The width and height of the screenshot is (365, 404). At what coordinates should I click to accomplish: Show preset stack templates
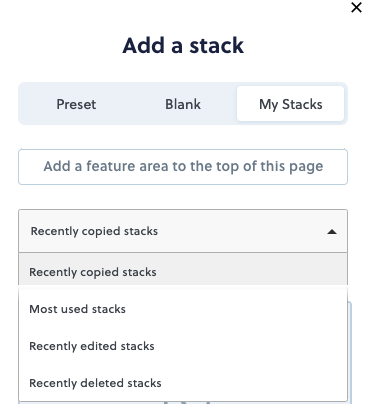[x=76, y=104]
